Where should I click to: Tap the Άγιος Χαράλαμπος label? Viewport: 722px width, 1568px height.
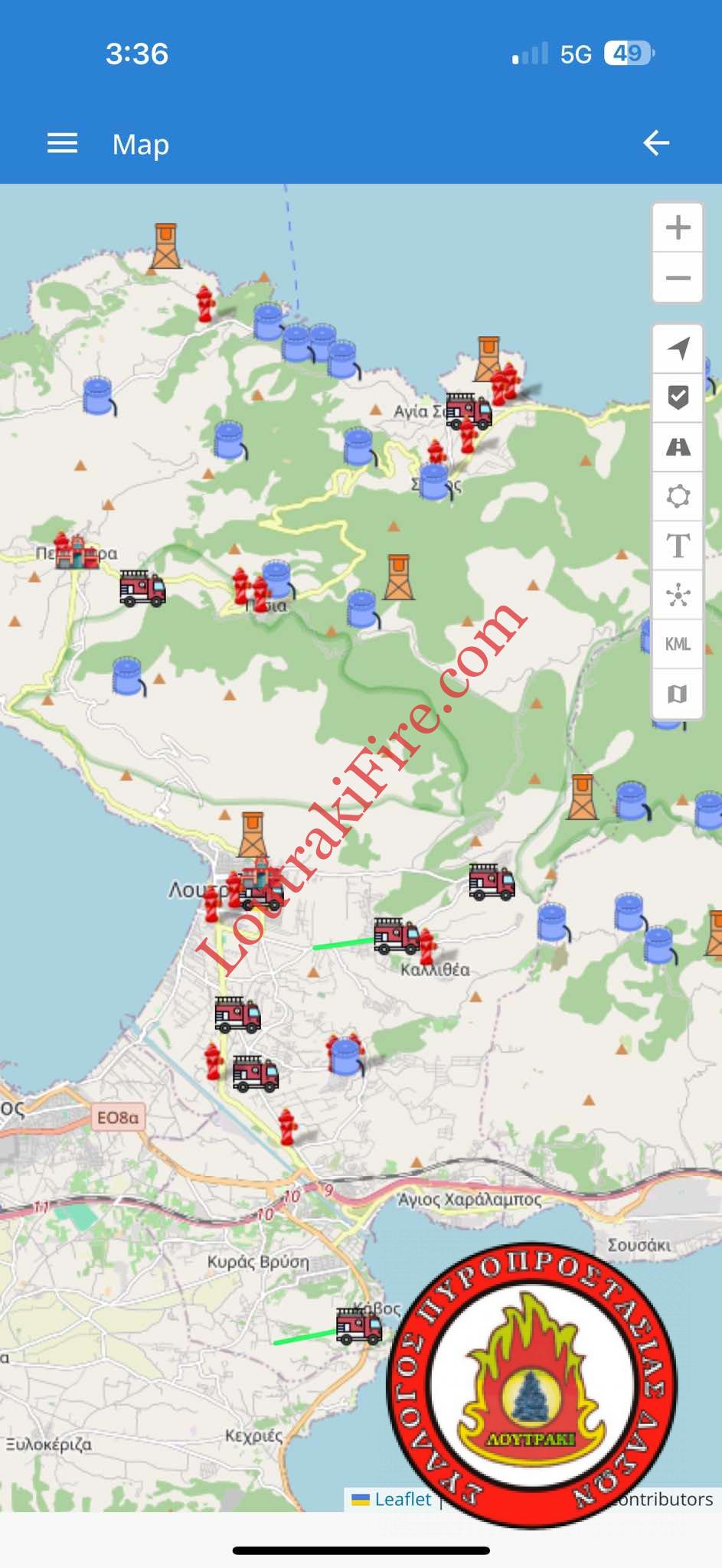(x=469, y=1199)
